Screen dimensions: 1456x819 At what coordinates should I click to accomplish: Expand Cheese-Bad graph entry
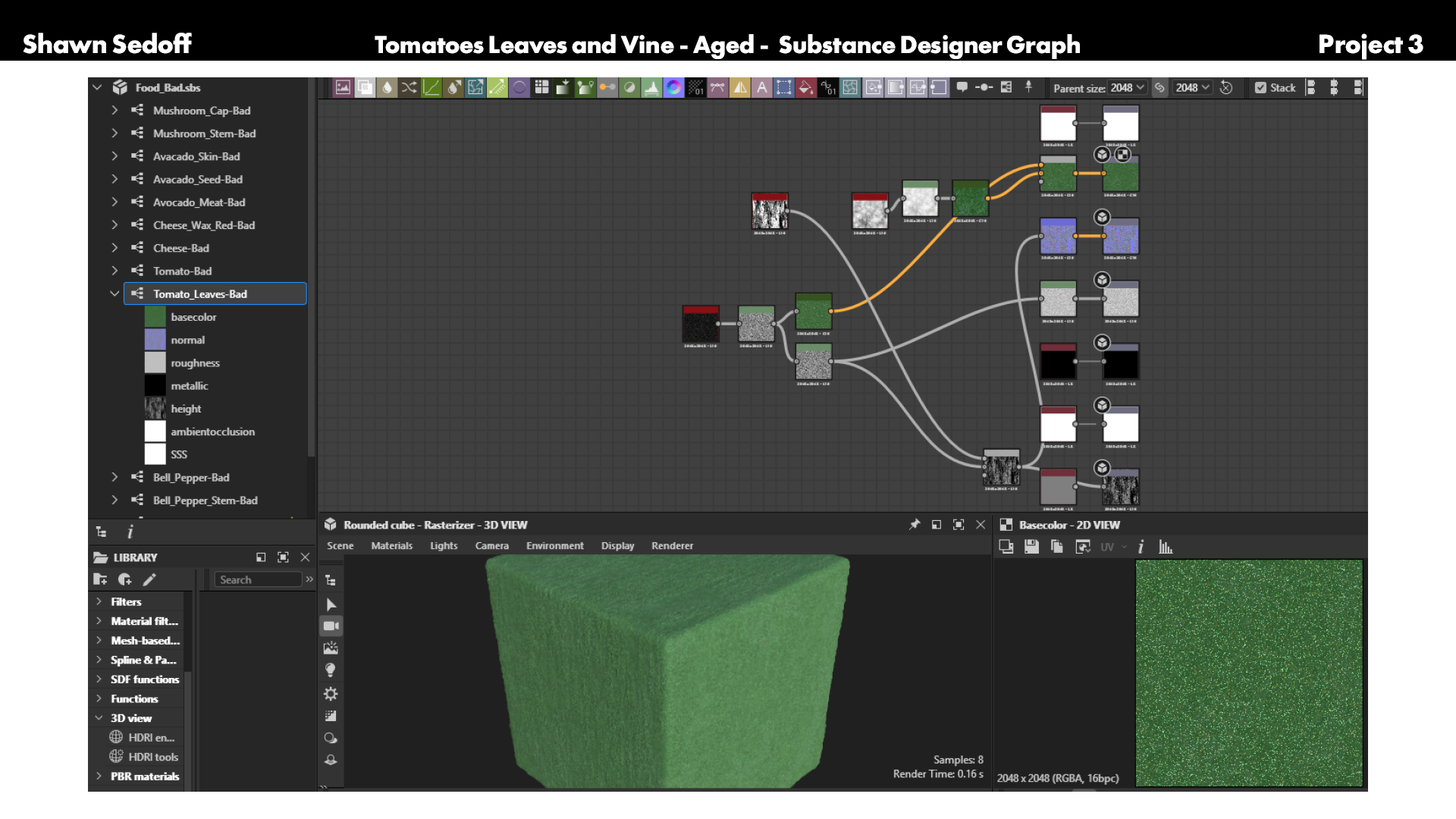115,248
